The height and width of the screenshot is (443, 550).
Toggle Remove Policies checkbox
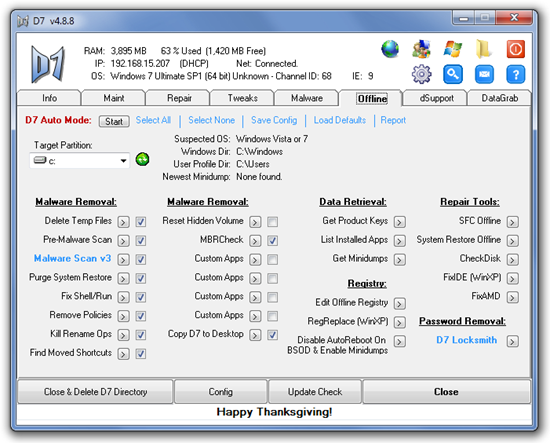141,316
